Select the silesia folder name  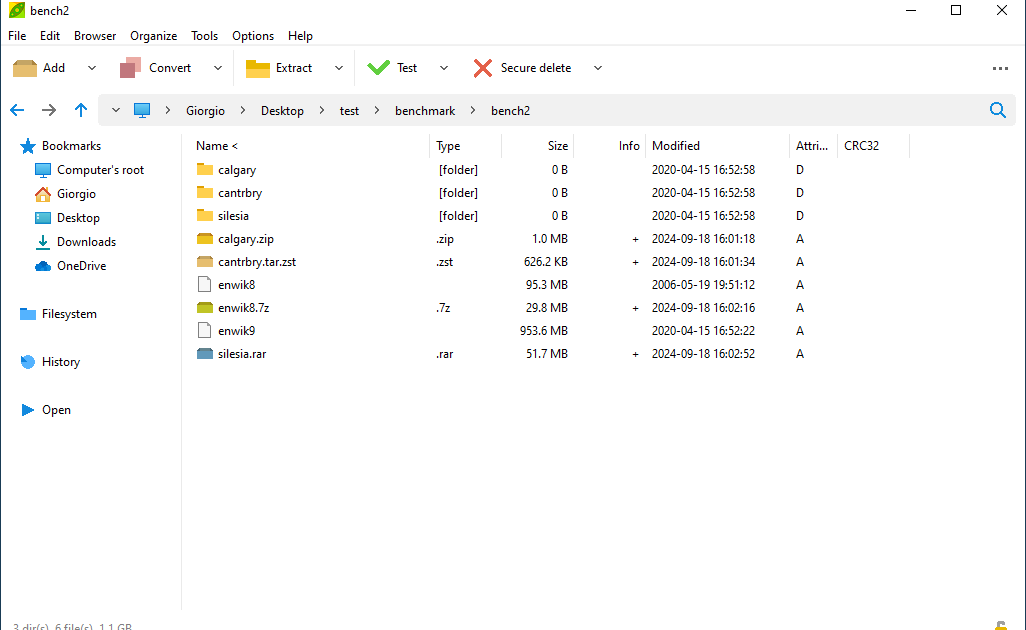coord(233,216)
